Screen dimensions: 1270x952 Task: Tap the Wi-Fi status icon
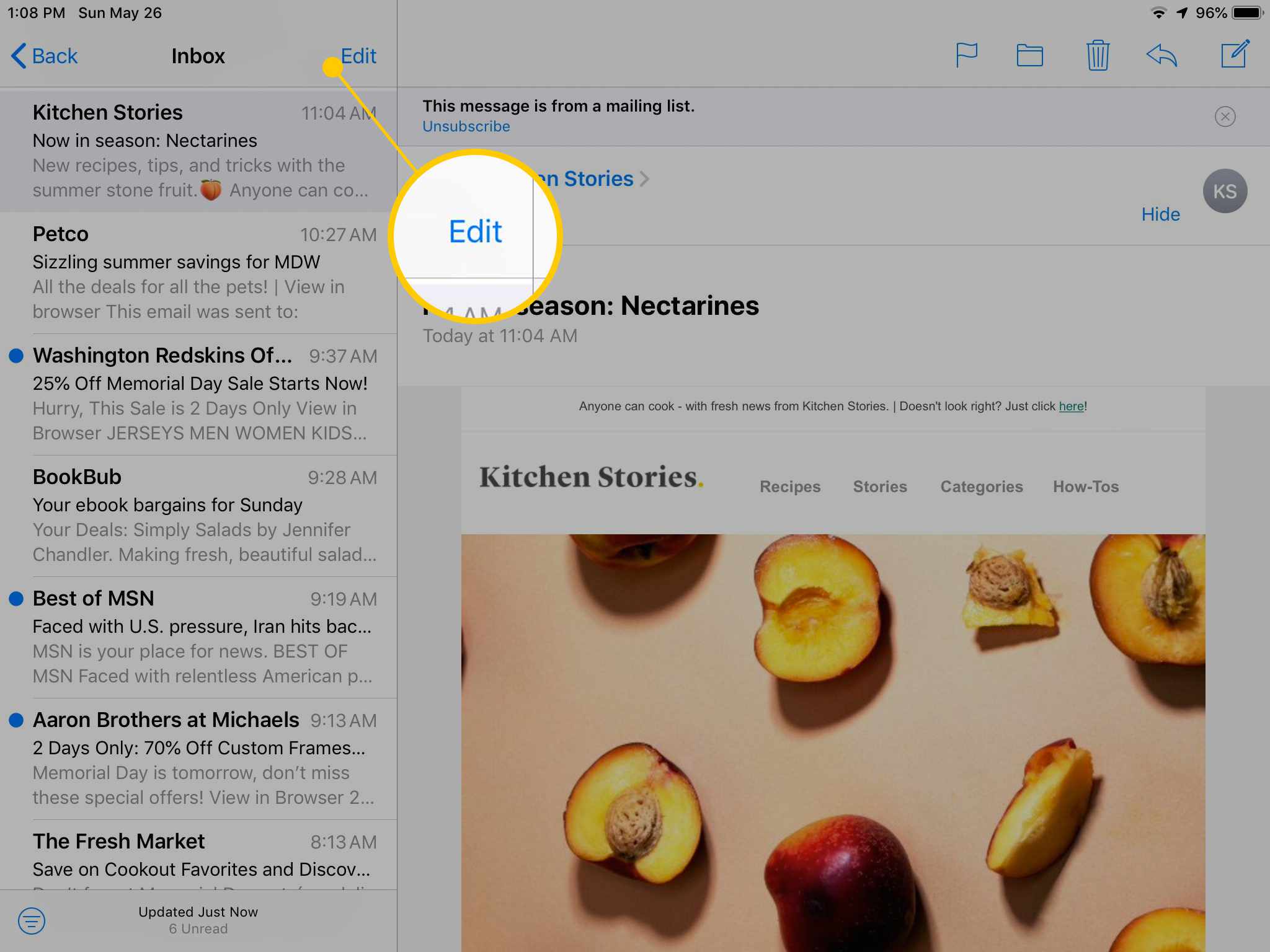[1158, 13]
